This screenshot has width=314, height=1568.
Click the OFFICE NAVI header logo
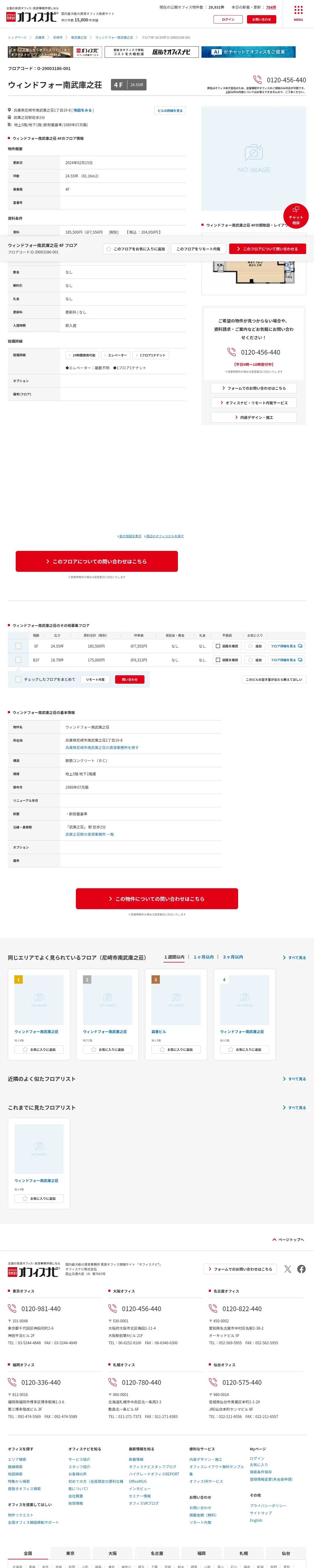[32, 16]
